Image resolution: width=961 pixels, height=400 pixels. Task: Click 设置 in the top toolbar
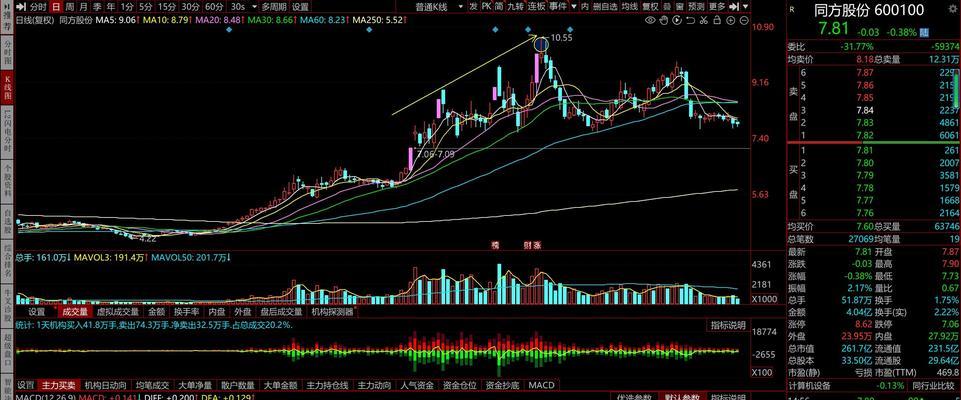pyautogui.click(x=300, y=7)
